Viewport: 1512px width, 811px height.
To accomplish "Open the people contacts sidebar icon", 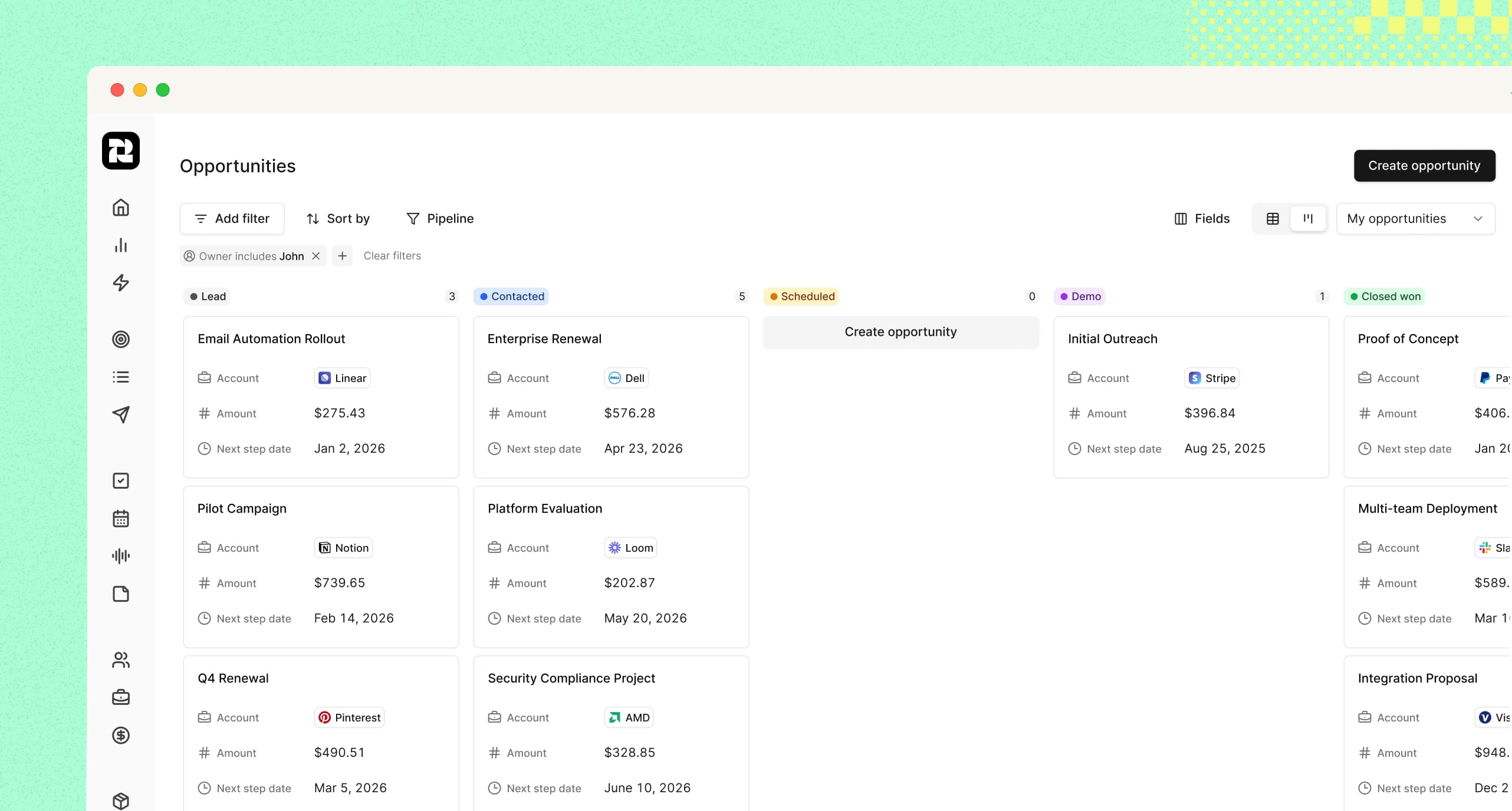I will click(x=121, y=660).
